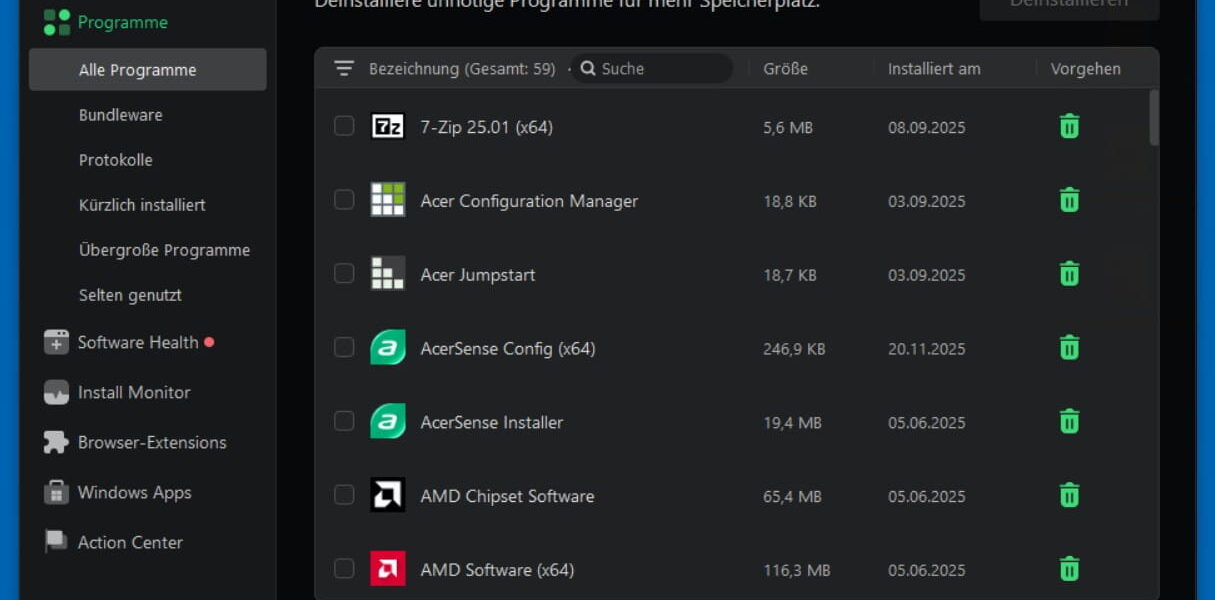
Task: Select Acer Configuration Manager checkbox
Action: point(344,200)
